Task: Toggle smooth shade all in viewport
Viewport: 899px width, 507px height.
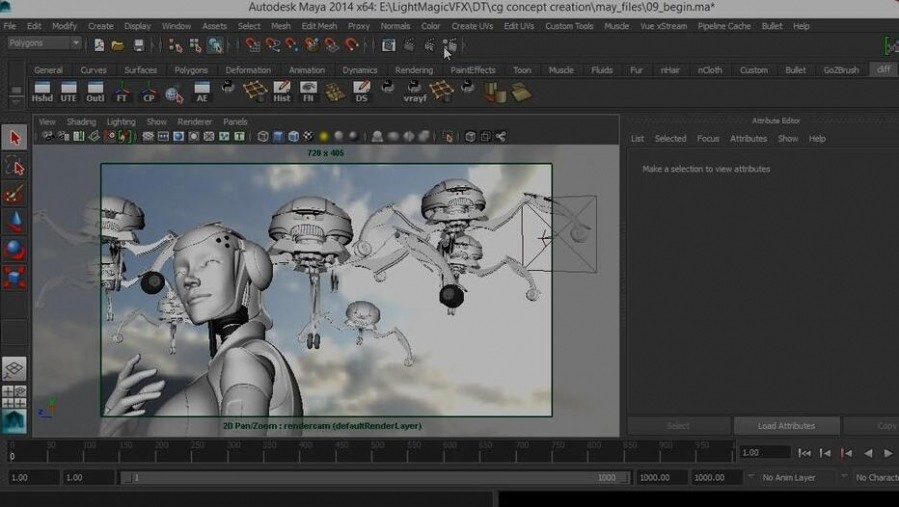Action: 278,136
